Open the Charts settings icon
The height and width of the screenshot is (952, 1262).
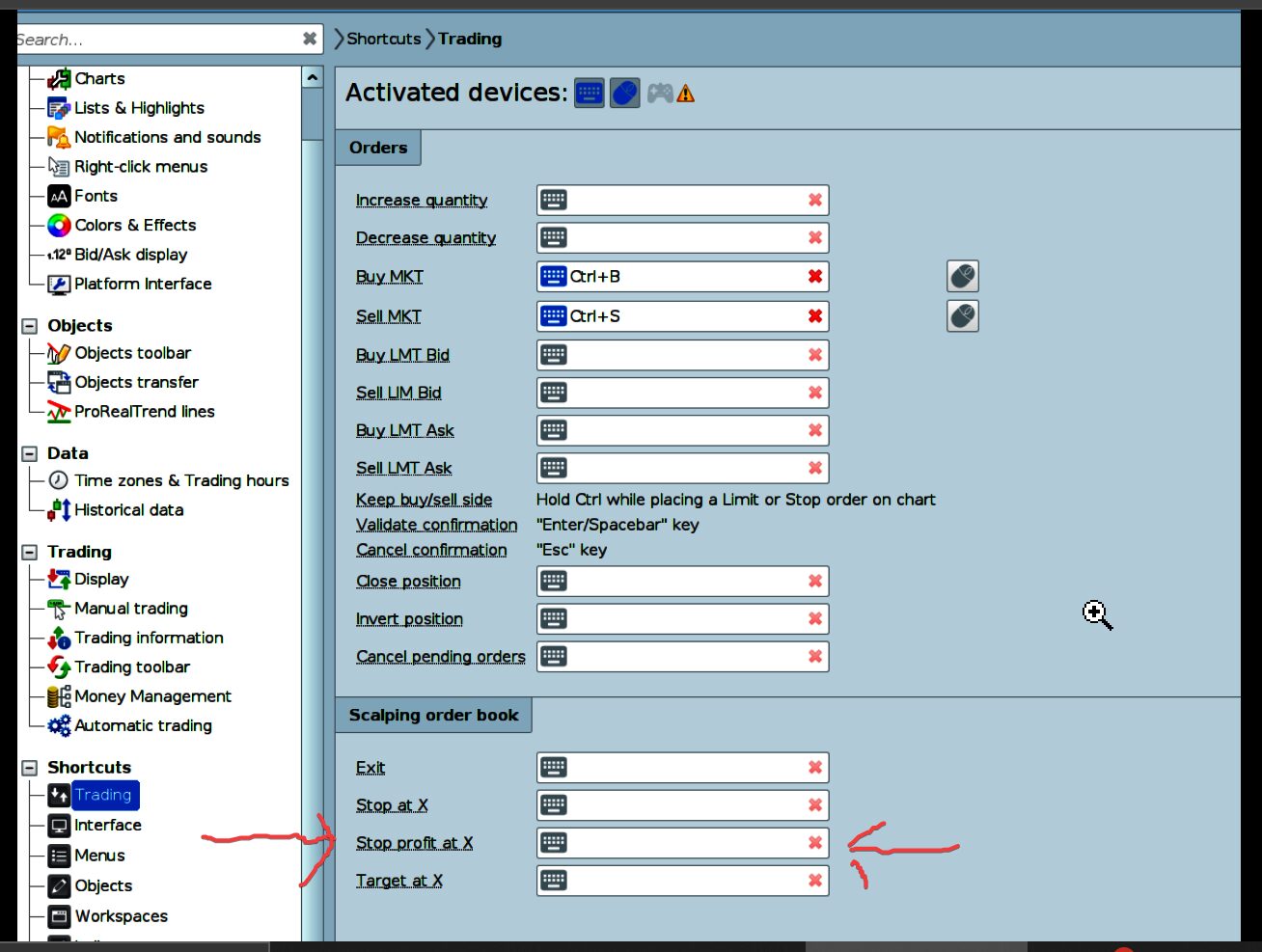click(x=59, y=79)
